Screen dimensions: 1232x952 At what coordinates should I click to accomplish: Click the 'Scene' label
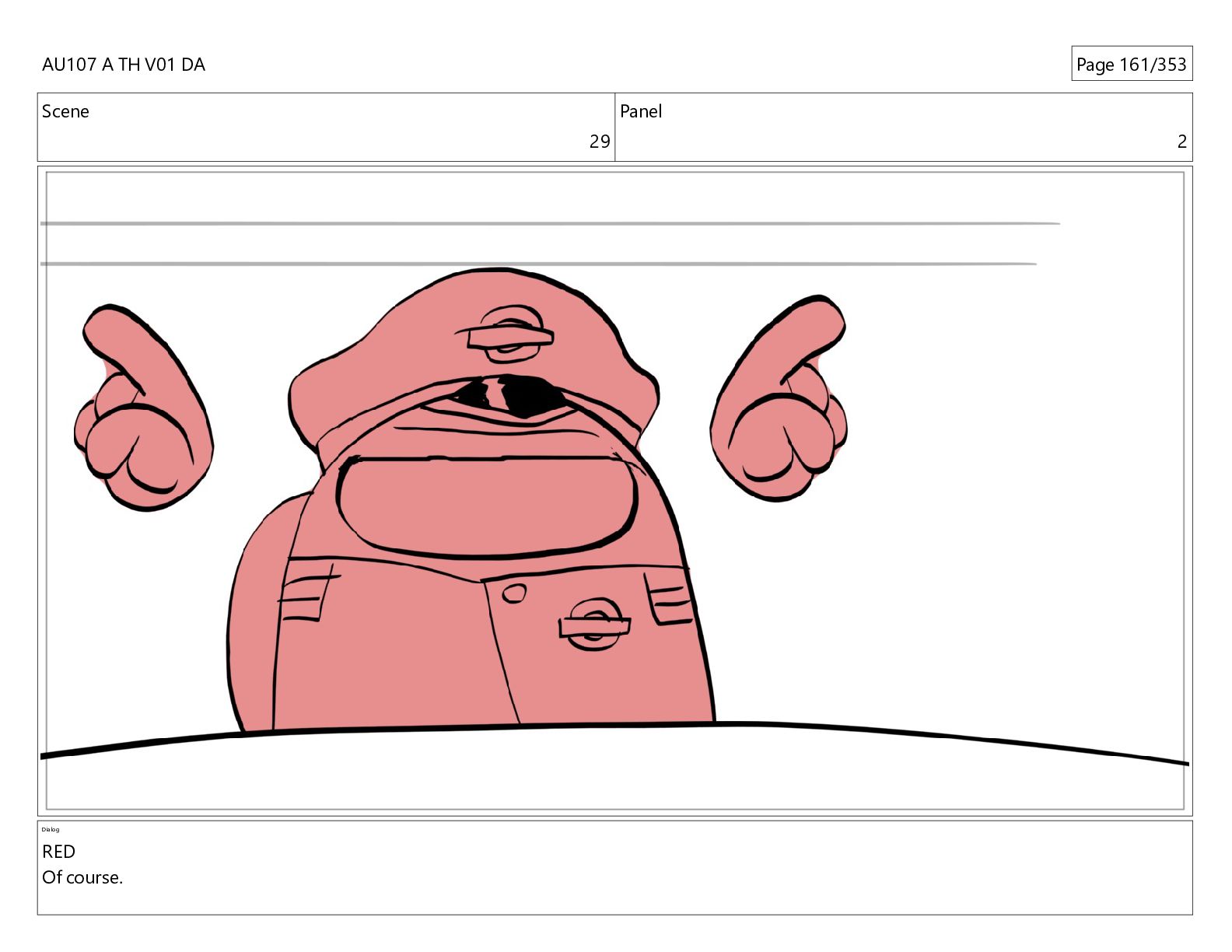[65, 111]
